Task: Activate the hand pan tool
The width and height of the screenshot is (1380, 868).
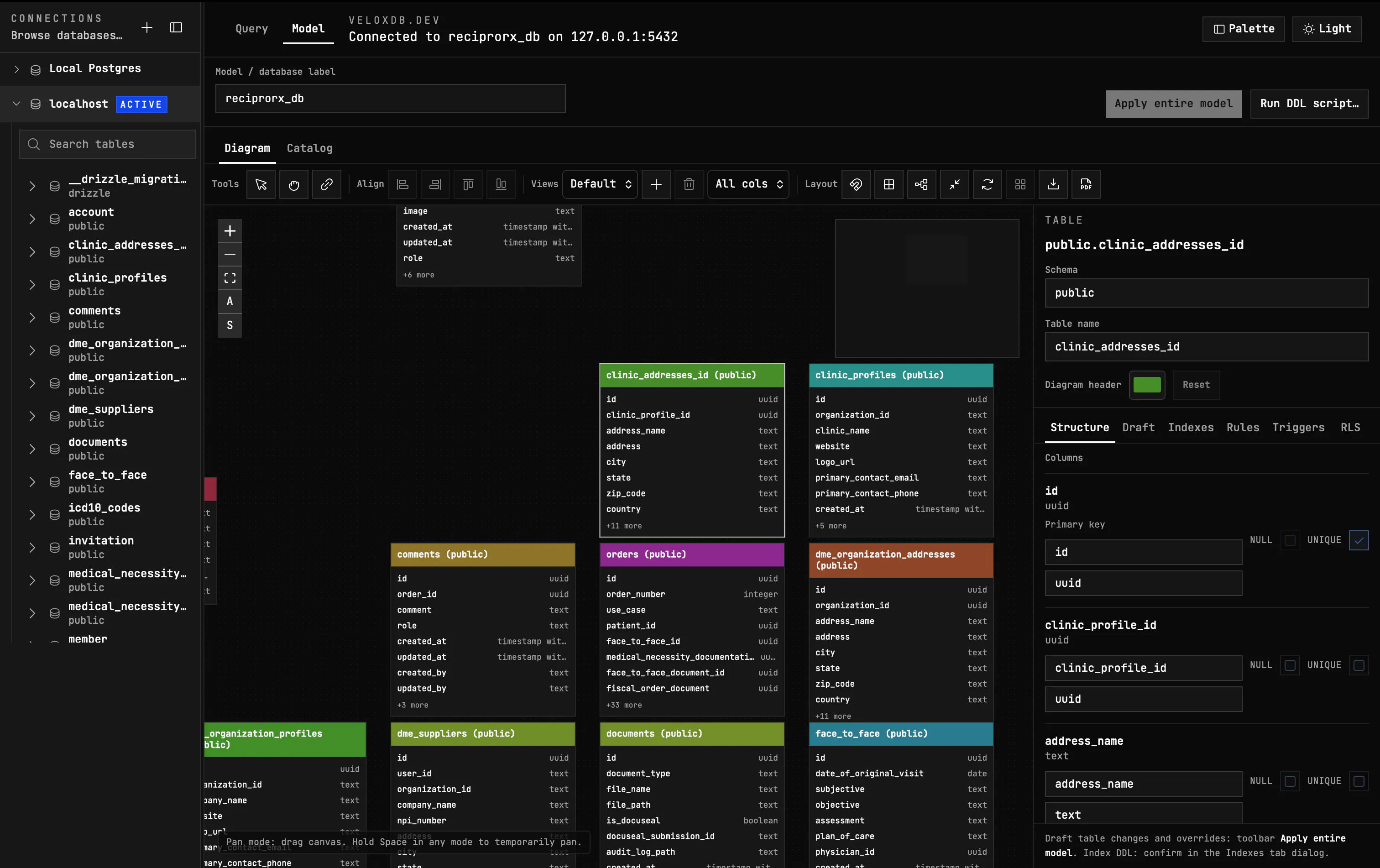Action: pyautogui.click(x=293, y=184)
